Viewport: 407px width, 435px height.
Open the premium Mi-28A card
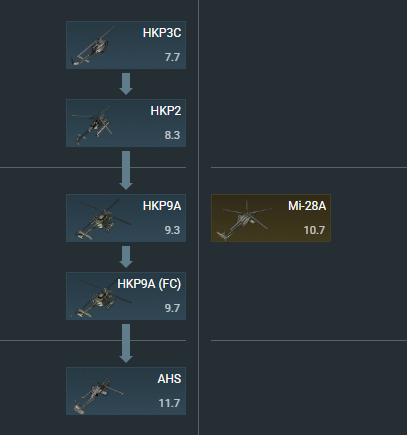[x=271, y=218]
